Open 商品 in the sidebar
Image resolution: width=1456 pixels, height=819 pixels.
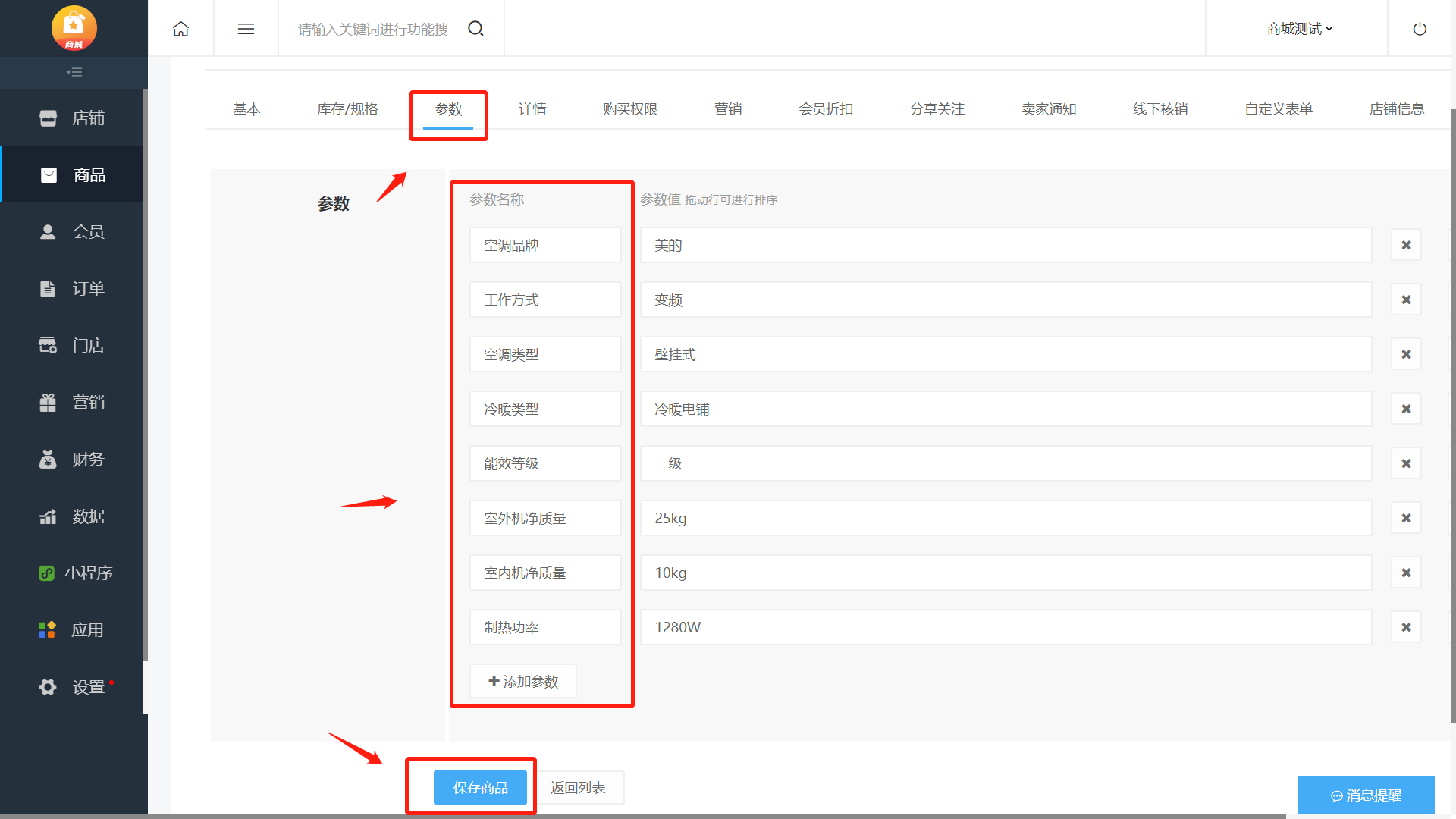tap(72, 175)
